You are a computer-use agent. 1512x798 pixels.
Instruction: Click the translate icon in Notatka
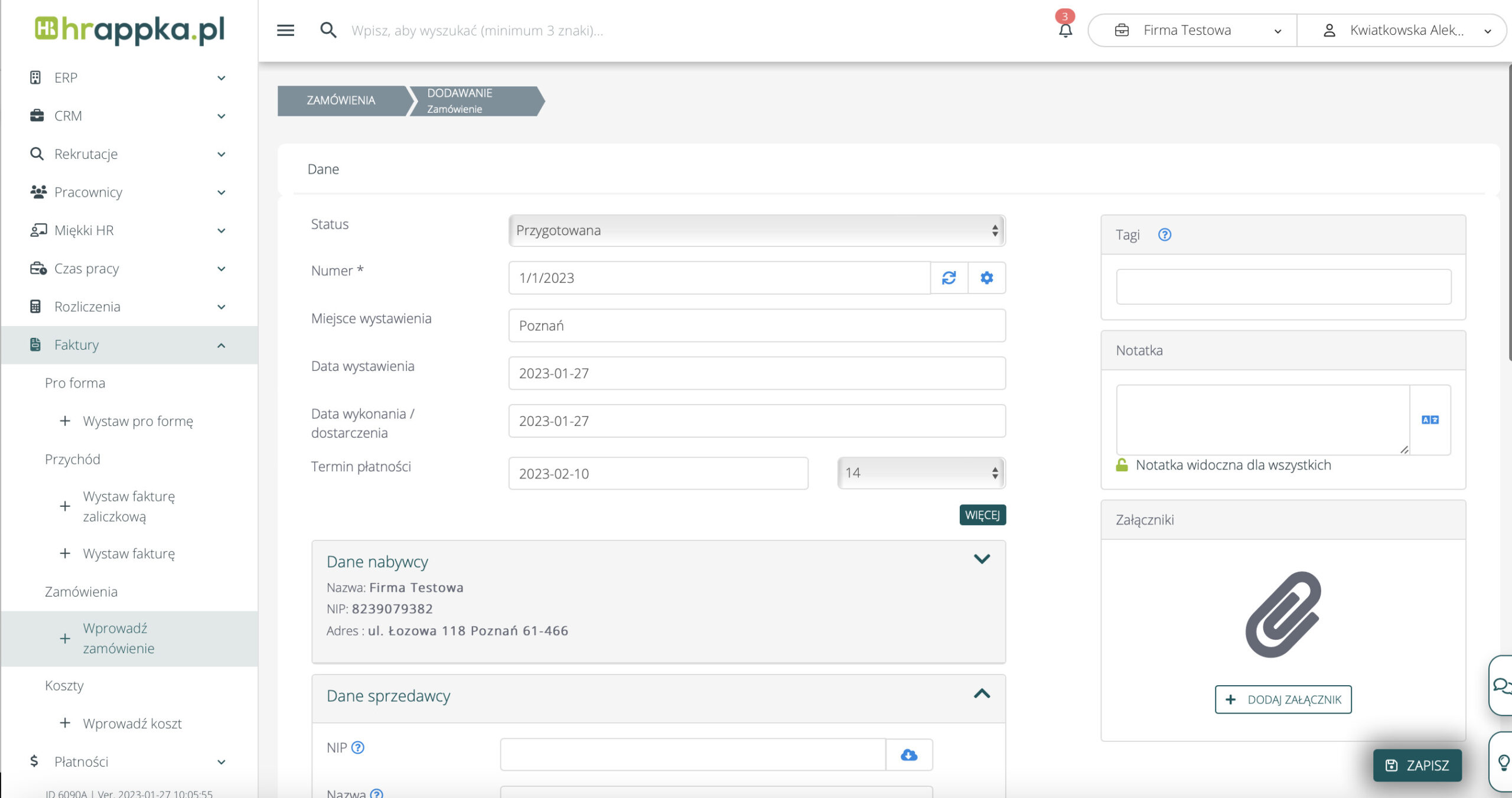[1429, 419]
